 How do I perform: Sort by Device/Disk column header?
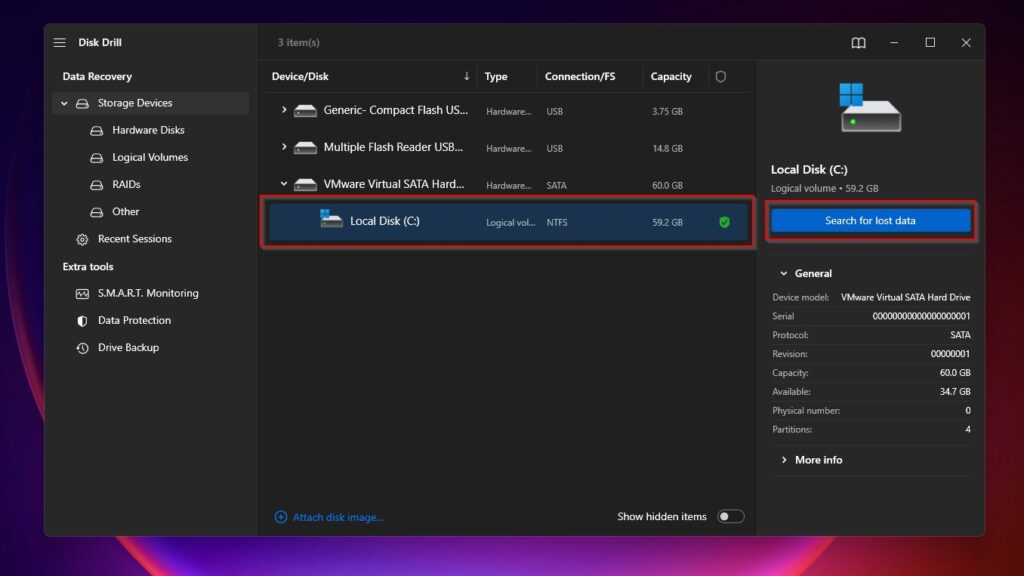pos(300,76)
